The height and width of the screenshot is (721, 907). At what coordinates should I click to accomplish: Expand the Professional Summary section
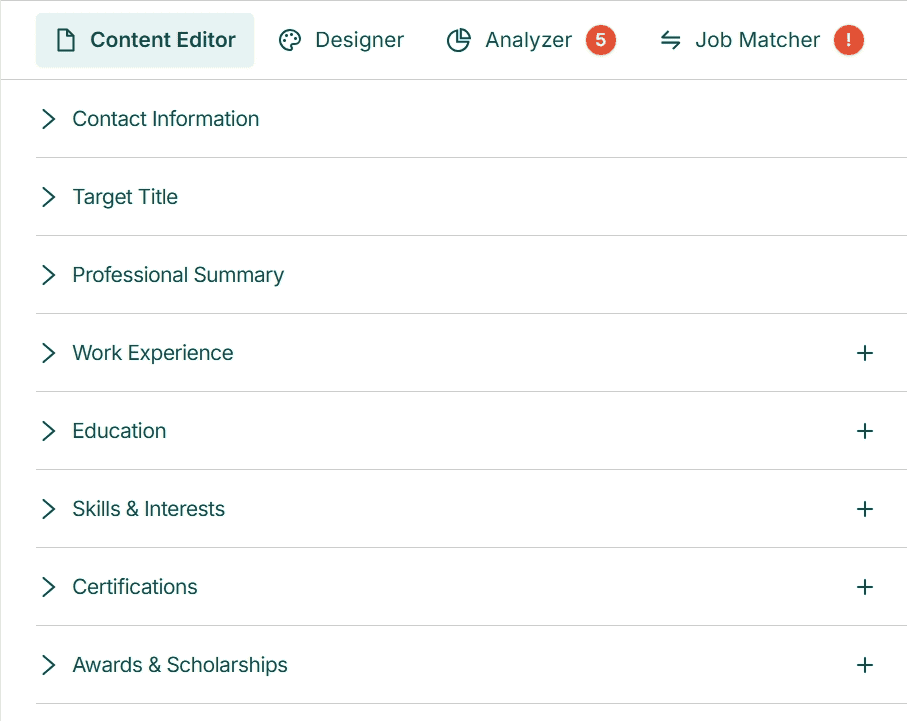(x=48, y=275)
